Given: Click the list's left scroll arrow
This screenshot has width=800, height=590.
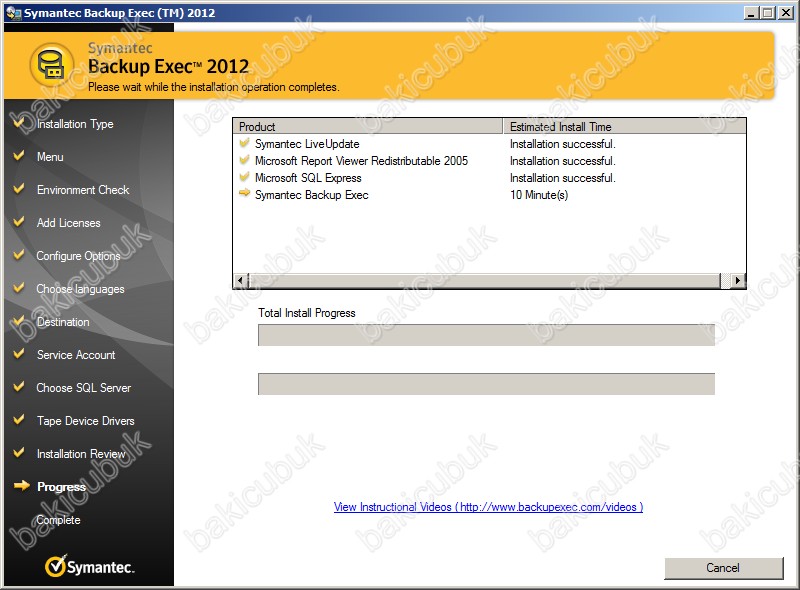Looking at the screenshot, I should (240, 280).
